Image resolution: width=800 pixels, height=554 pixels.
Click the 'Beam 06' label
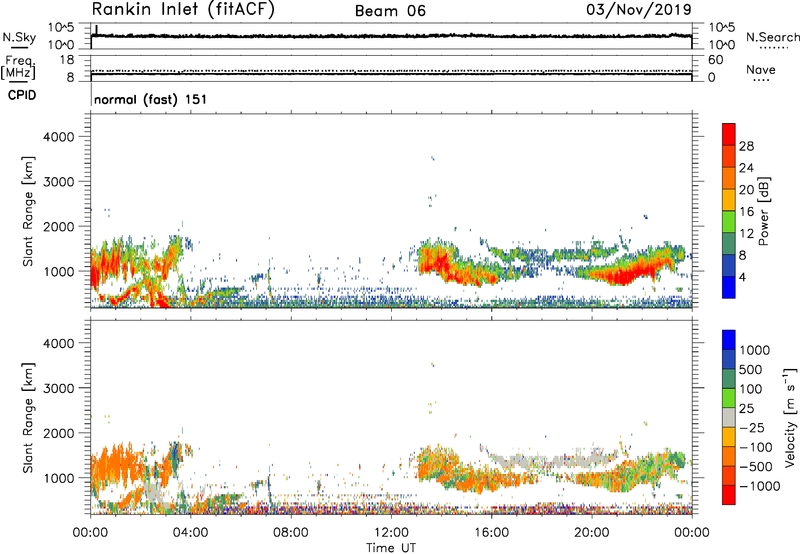click(x=390, y=11)
